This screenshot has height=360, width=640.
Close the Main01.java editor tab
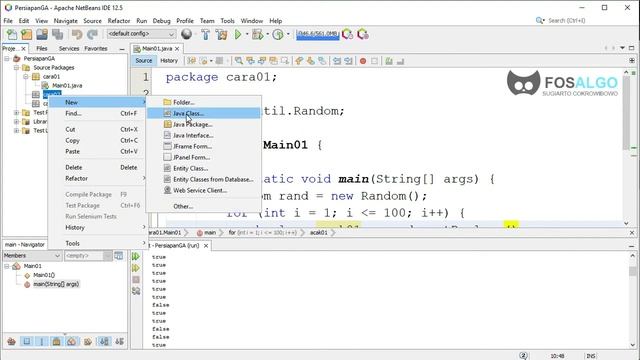point(177,49)
